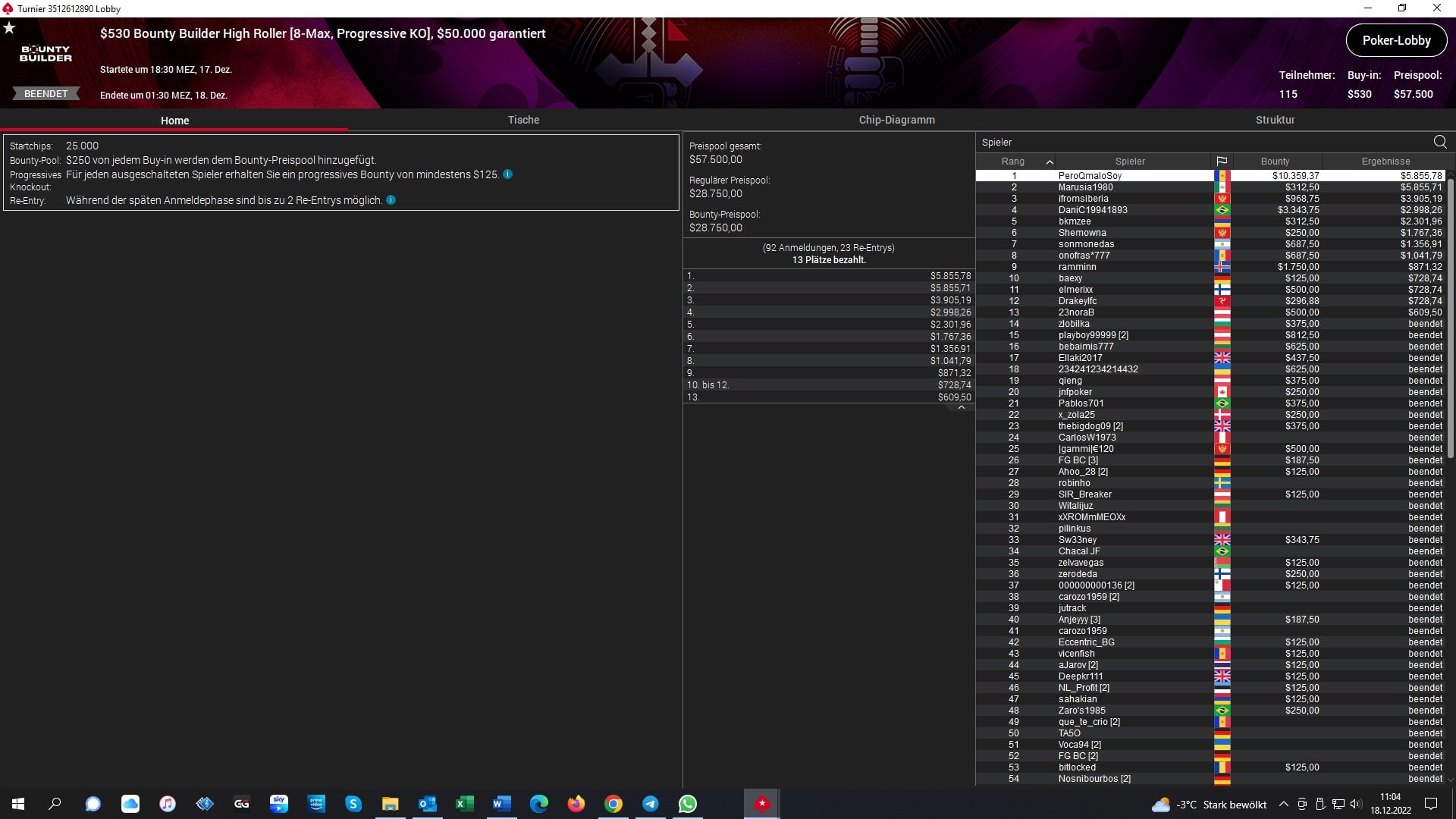1456x819 pixels.
Task: Switch to the Struktur tab
Action: 1275,120
